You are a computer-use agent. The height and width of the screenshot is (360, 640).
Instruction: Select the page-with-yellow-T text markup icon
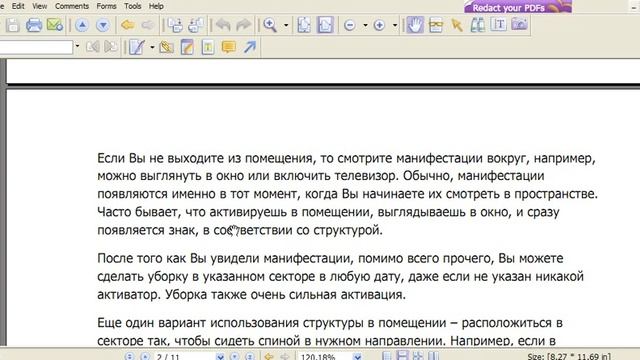coord(208,47)
